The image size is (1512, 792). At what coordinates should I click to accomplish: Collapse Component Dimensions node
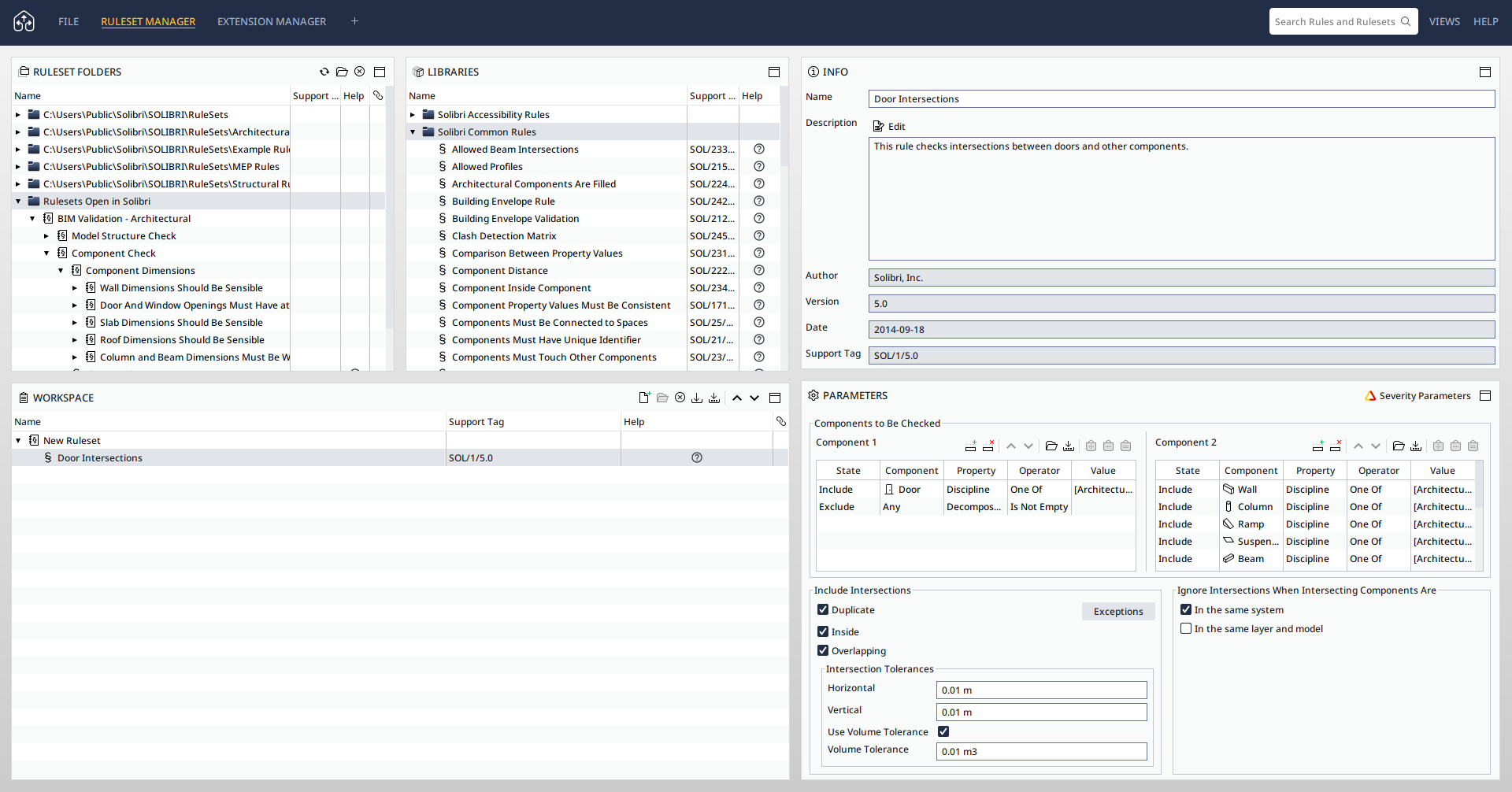[x=61, y=270]
